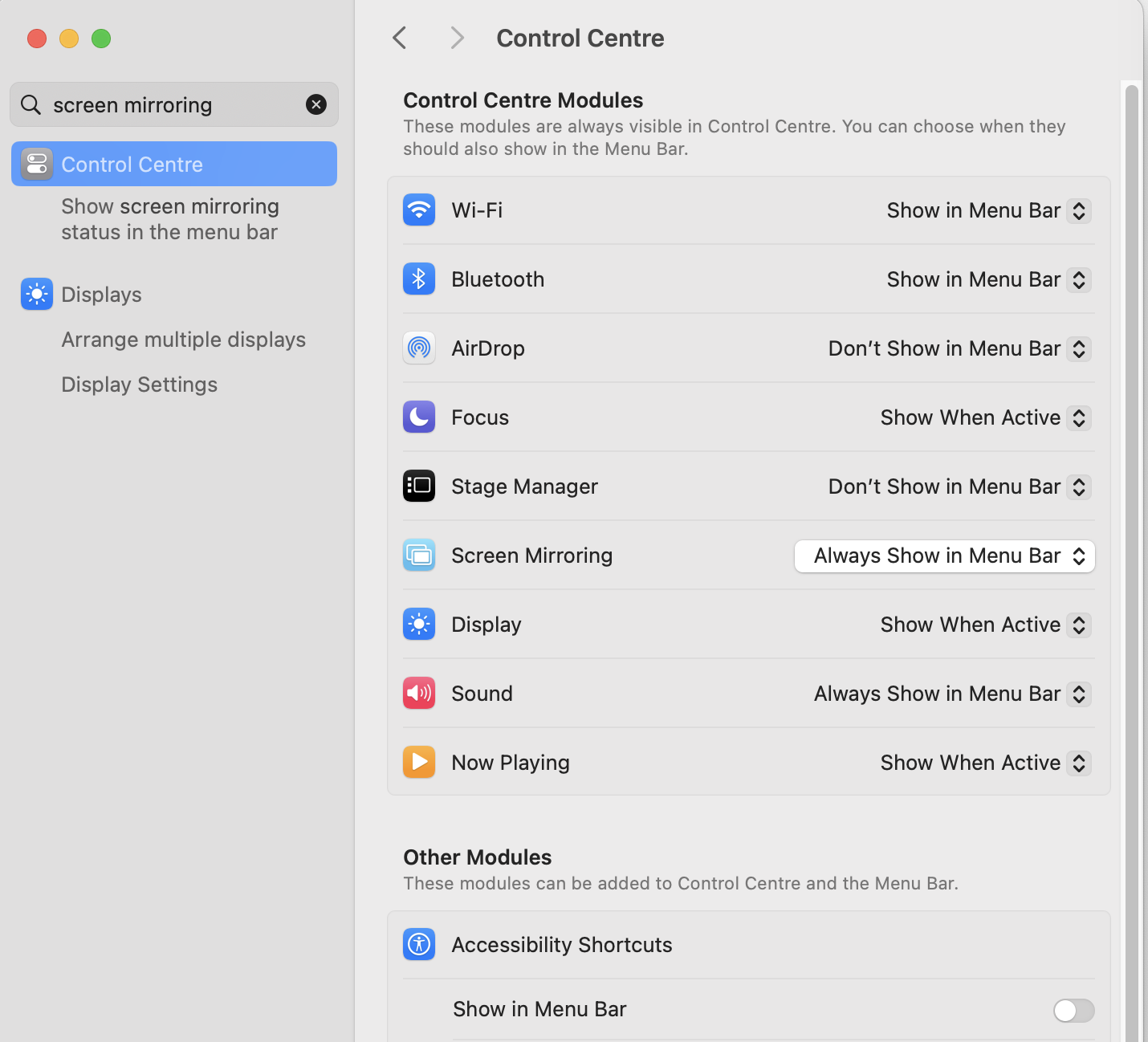1148x1042 pixels.
Task: Click the Now Playing label
Action: point(511,763)
